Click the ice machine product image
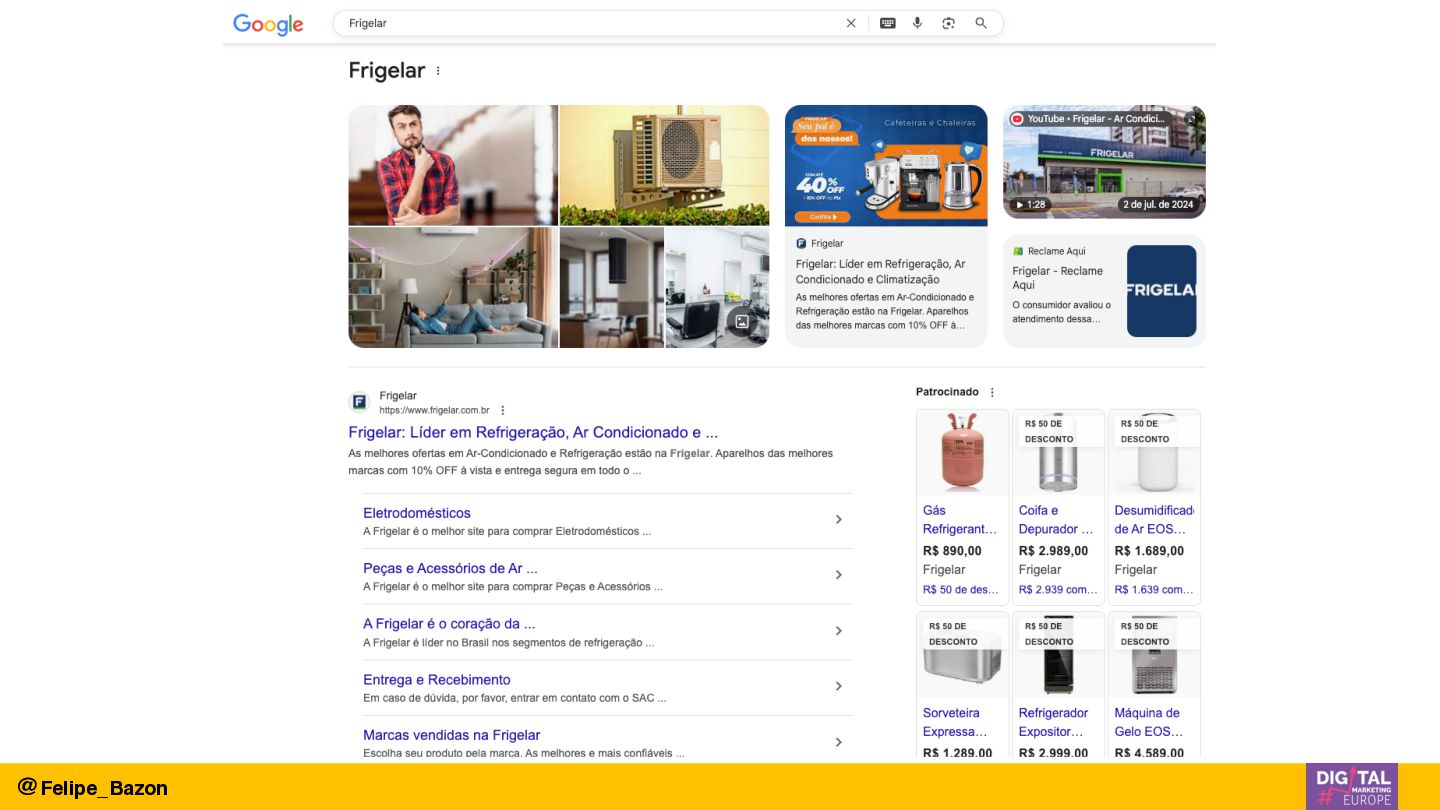The height and width of the screenshot is (810, 1440). coord(1154,655)
